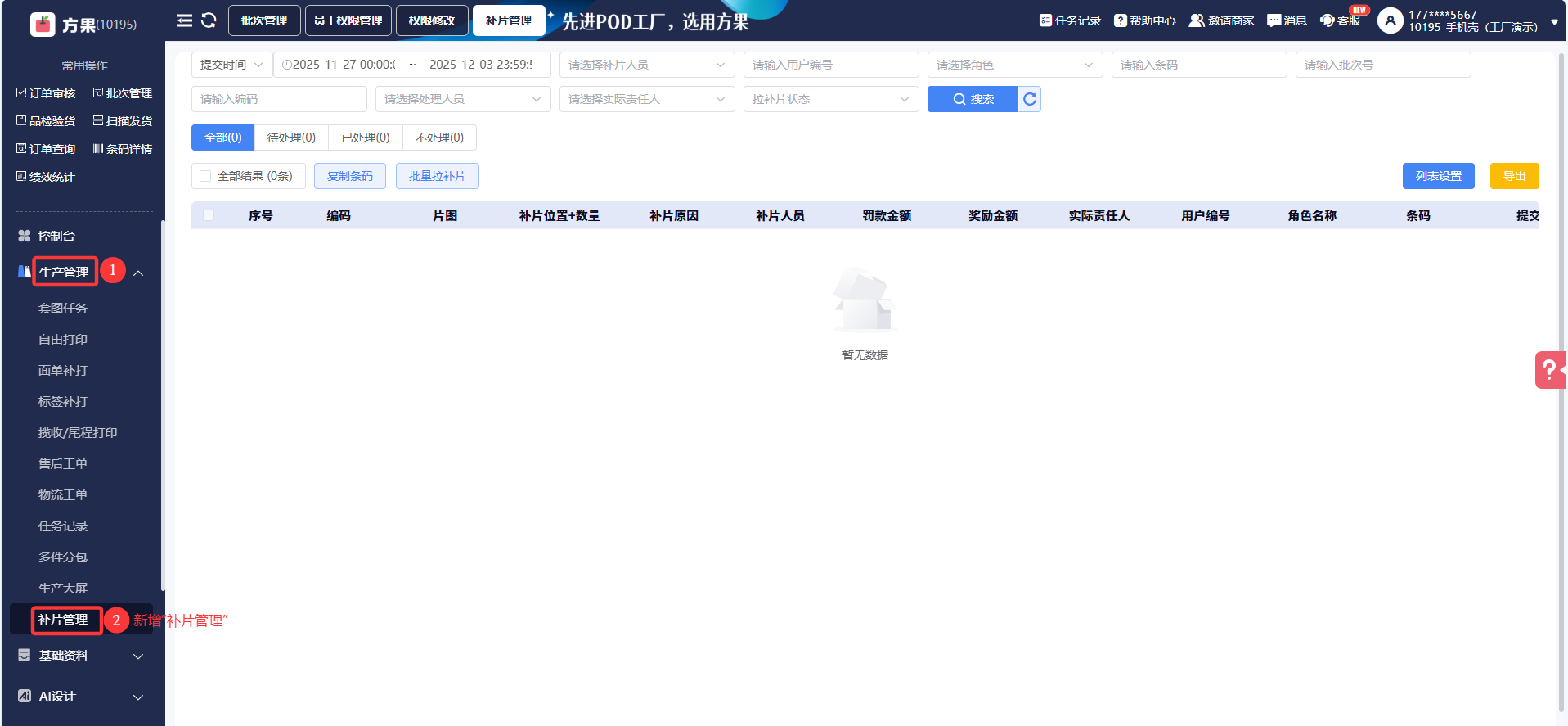Open 帮助中心 help icon
This screenshot has width=1568, height=726.
pyautogui.click(x=1121, y=20)
